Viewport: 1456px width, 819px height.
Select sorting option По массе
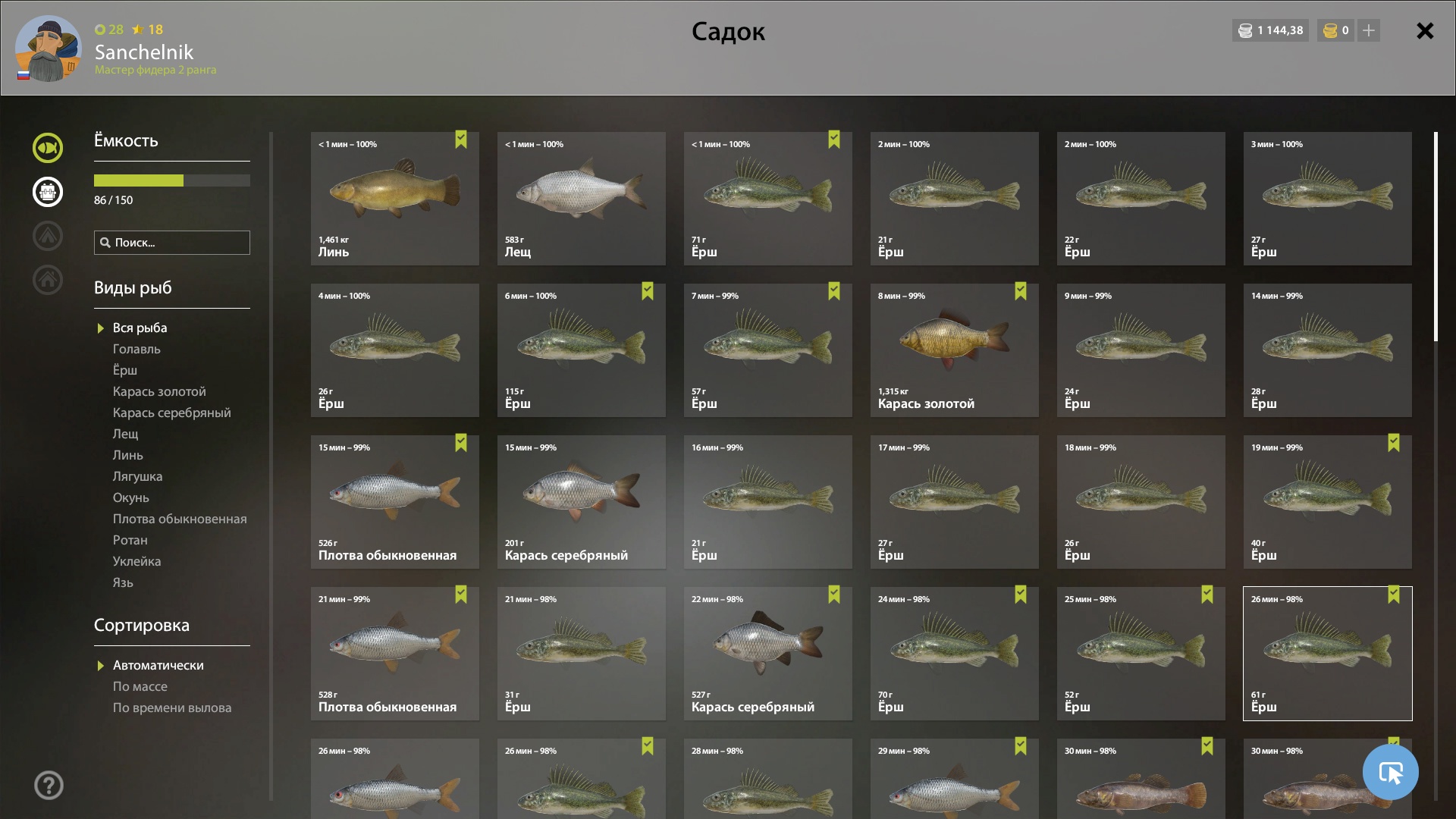tap(140, 686)
